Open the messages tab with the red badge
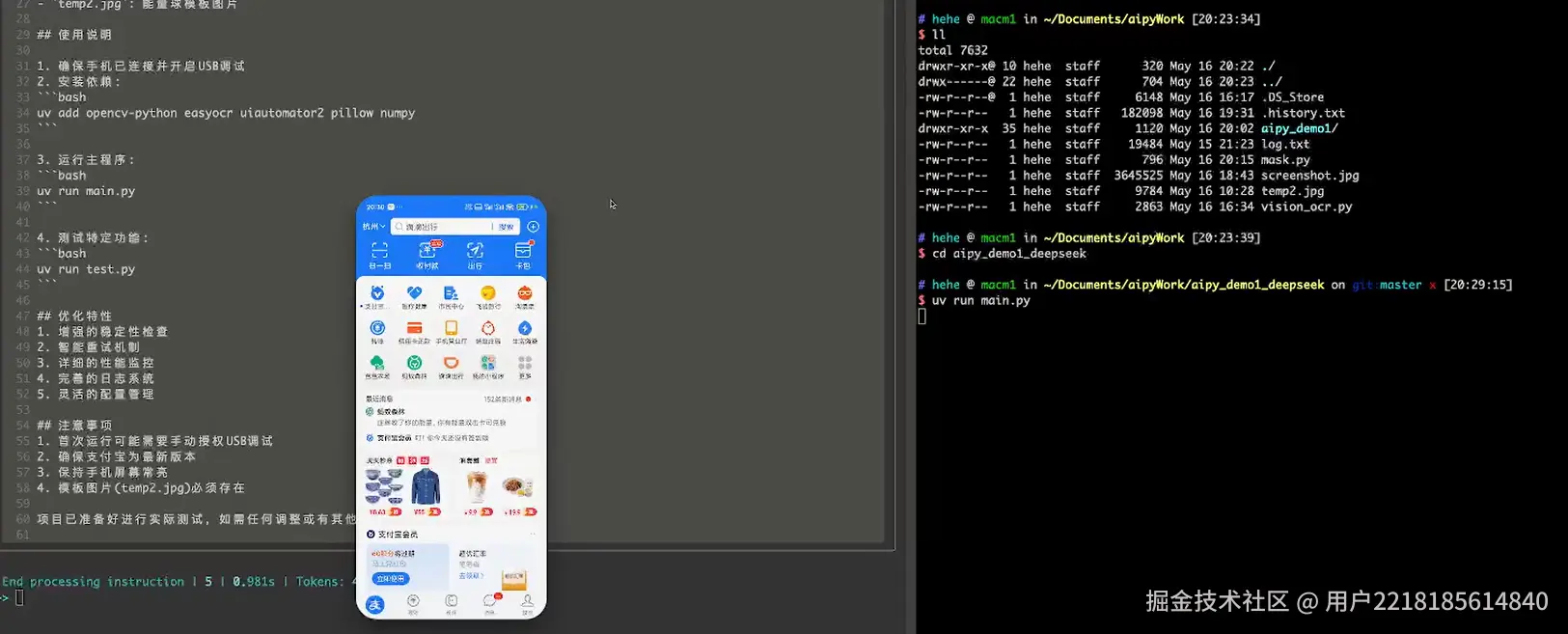This screenshot has height=634, width=1568. (x=490, y=603)
